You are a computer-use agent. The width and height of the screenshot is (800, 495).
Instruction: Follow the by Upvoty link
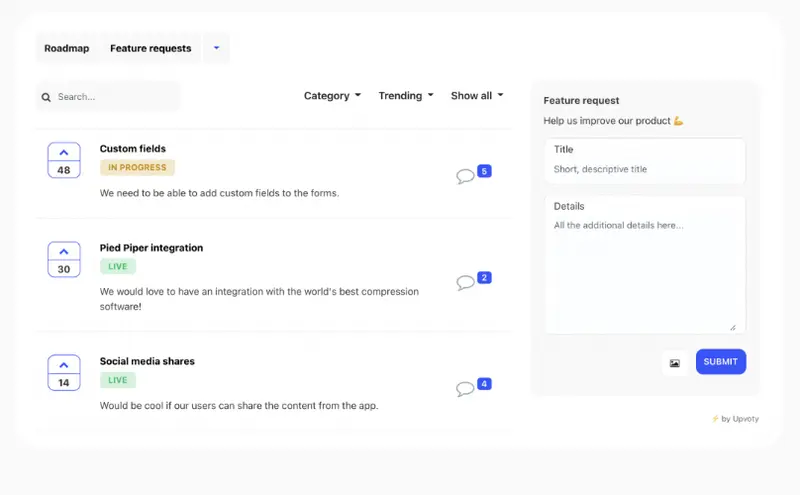point(735,419)
